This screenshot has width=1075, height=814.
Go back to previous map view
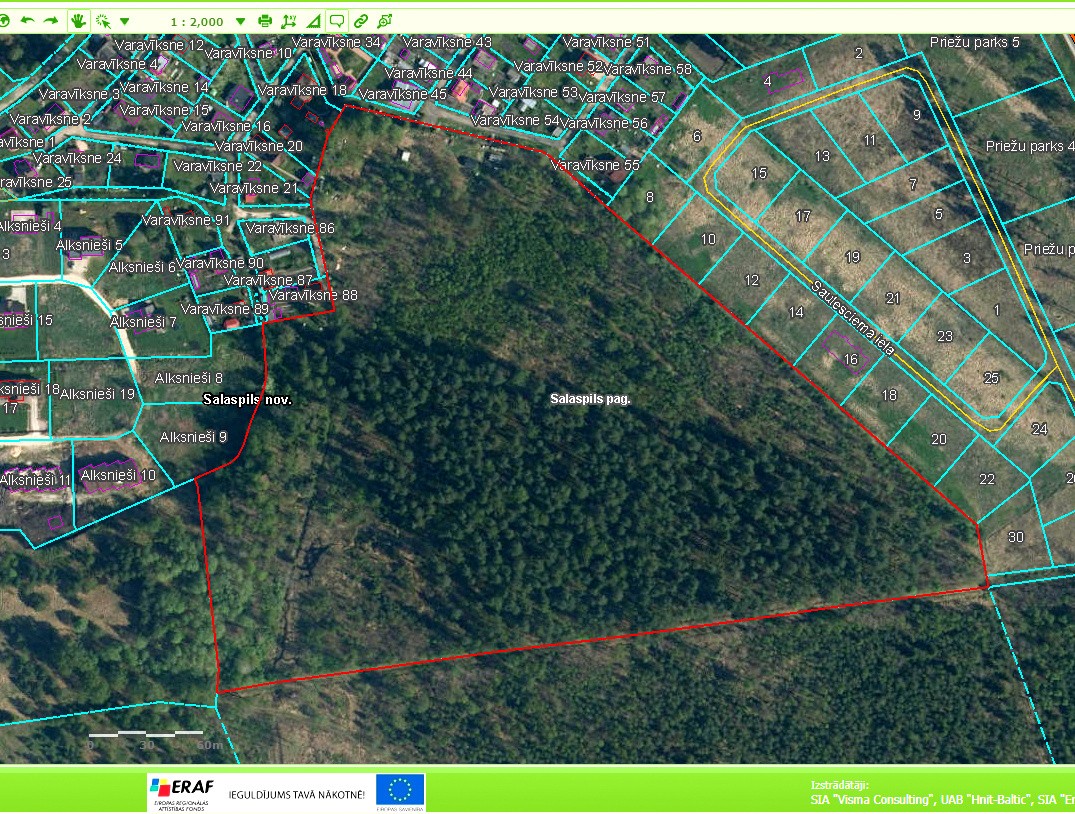pyautogui.click(x=28, y=20)
